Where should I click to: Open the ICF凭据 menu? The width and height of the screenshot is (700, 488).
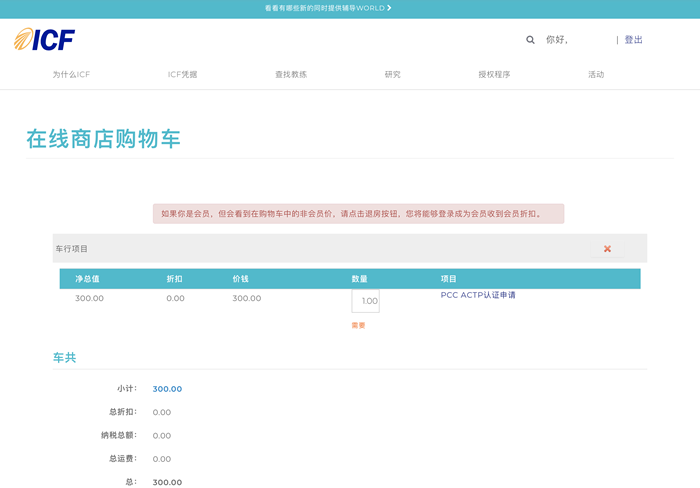click(182, 75)
